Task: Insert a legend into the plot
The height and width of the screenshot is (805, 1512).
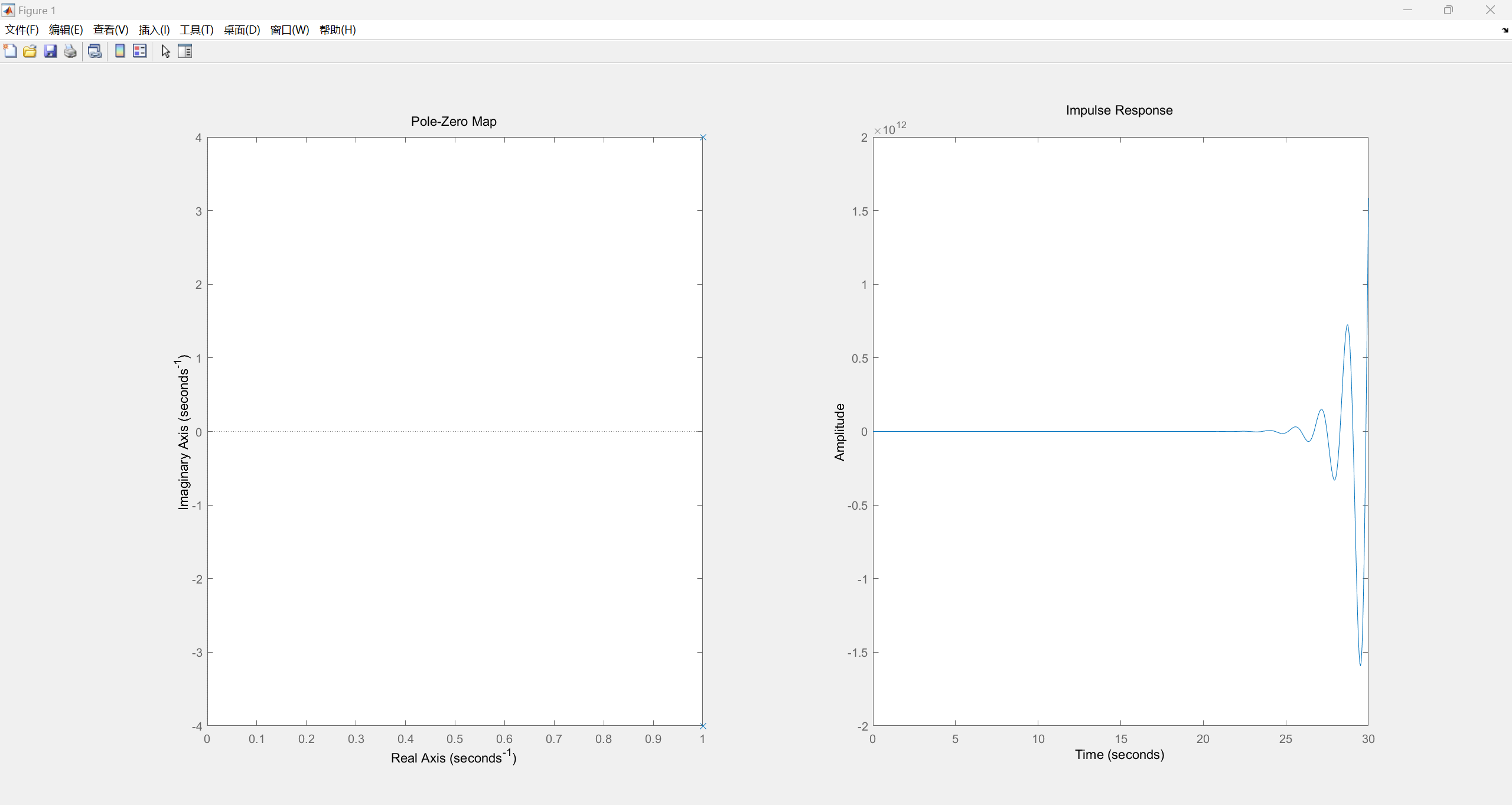Action: pyautogui.click(x=140, y=51)
